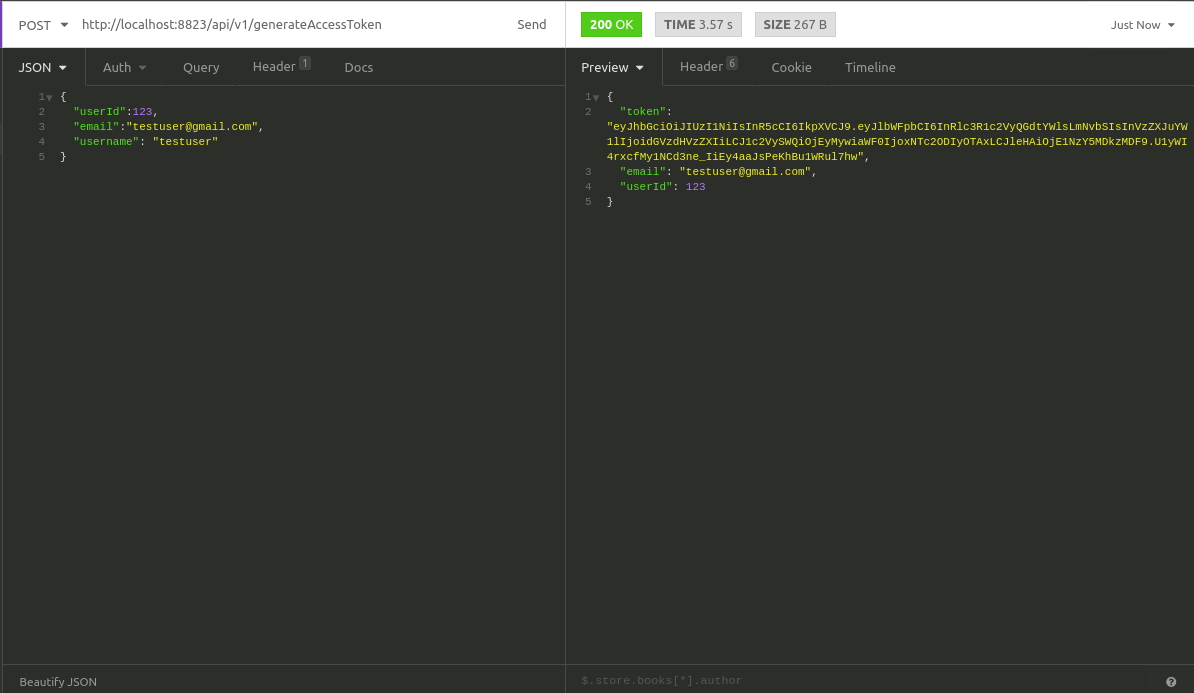
Task: Switch to the Docs tab
Action: pos(358,67)
